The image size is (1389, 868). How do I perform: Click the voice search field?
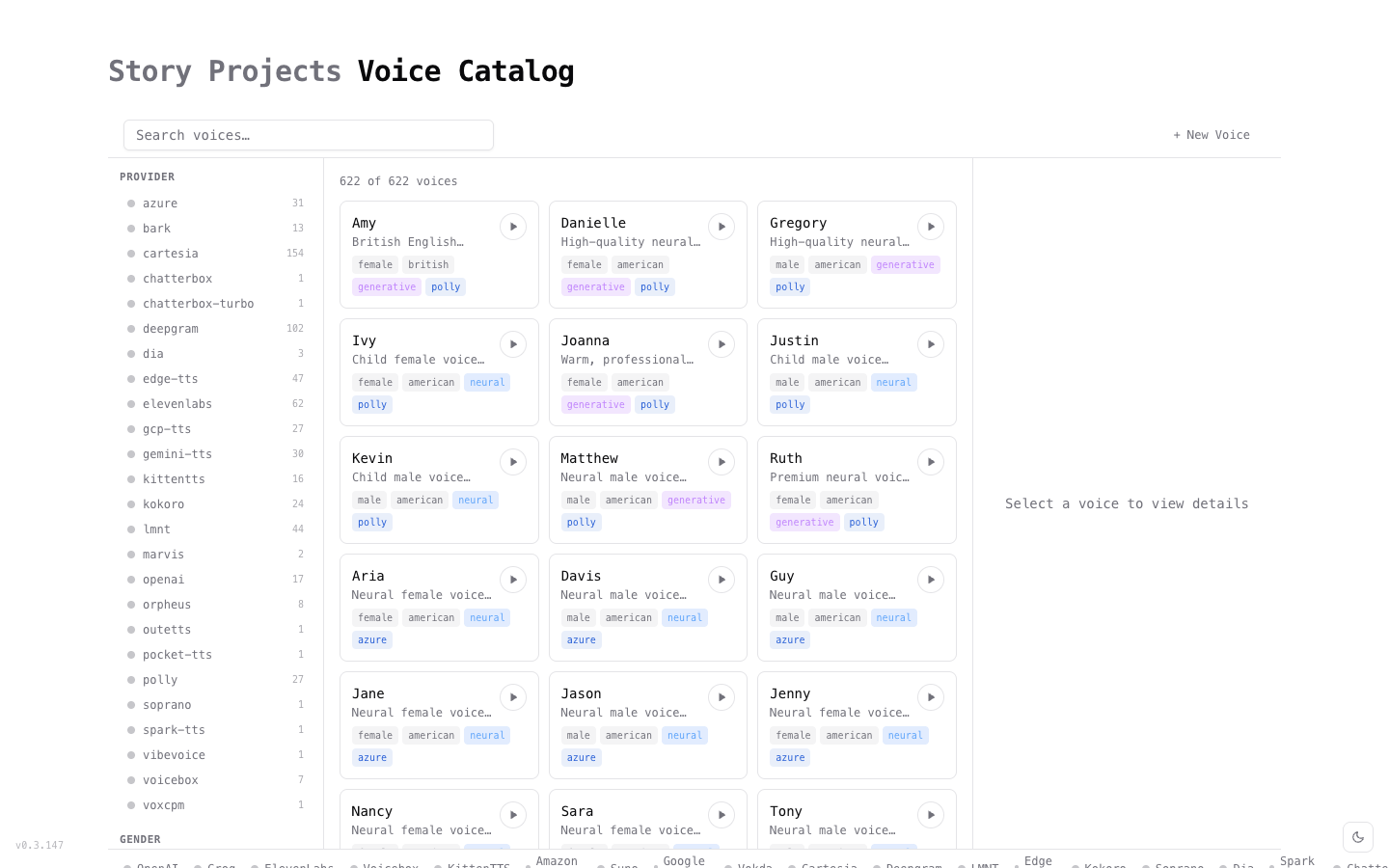coord(309,135)
